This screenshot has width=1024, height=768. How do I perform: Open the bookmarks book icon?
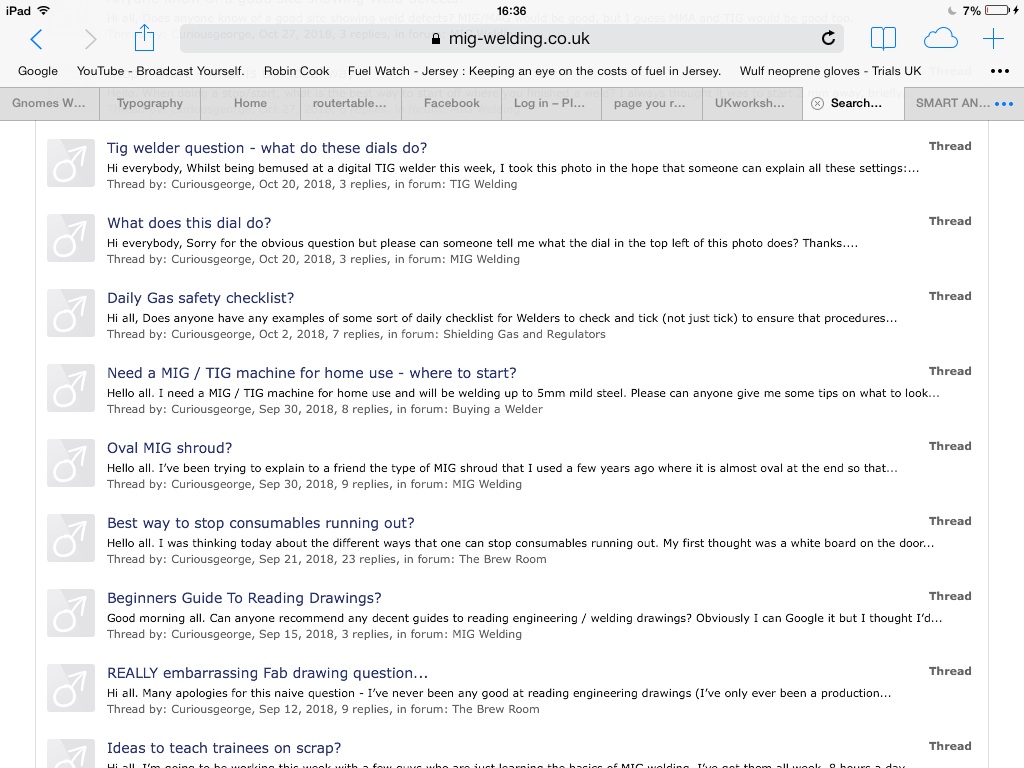tap(884, 39)
